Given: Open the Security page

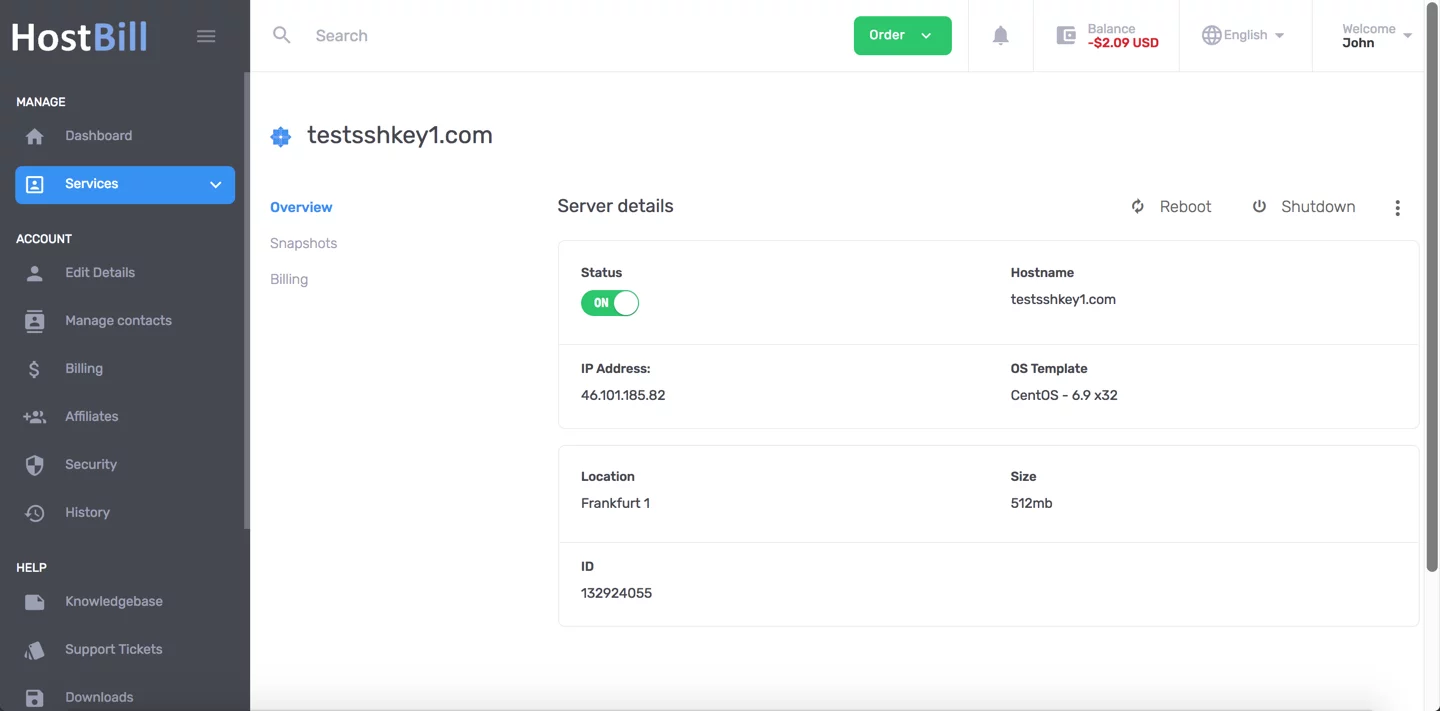Looking at the screenshot, I should click(91, 465).
